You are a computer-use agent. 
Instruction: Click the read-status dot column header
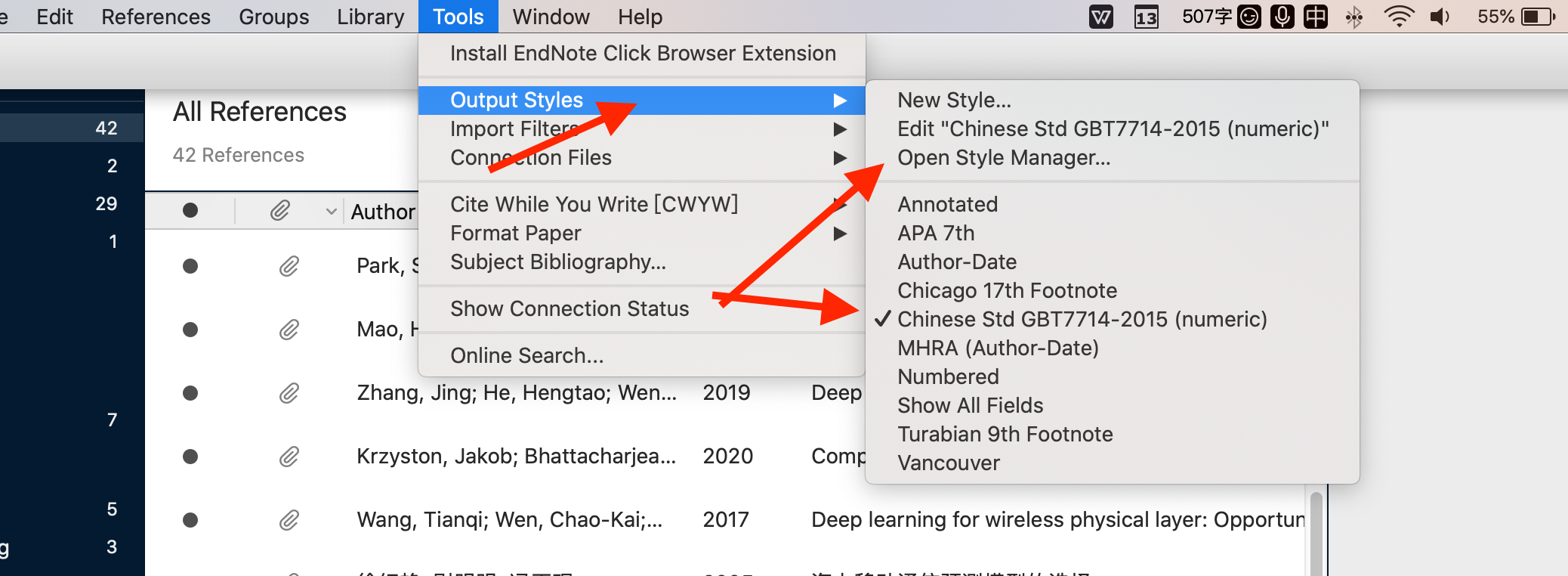pyautogui.click(x=190, y=210)
